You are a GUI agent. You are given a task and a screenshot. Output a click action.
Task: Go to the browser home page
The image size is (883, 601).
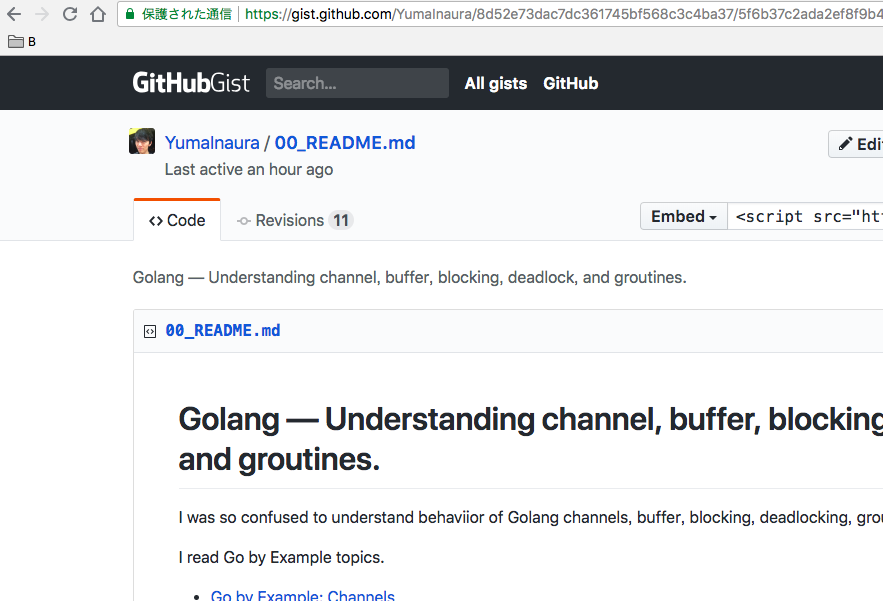coord(98,15)
